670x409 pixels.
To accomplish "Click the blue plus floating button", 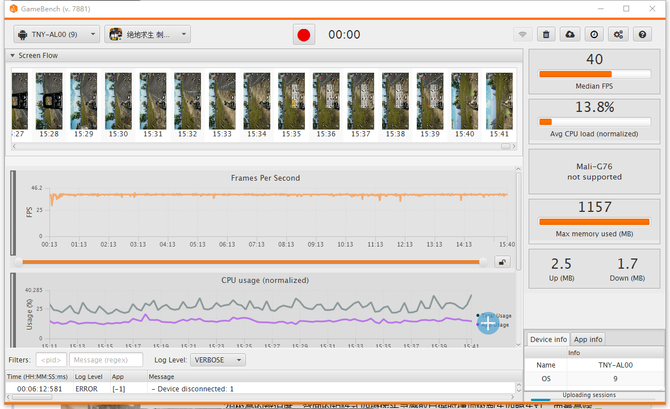I will pyautogui.click(x=488, y=322).
